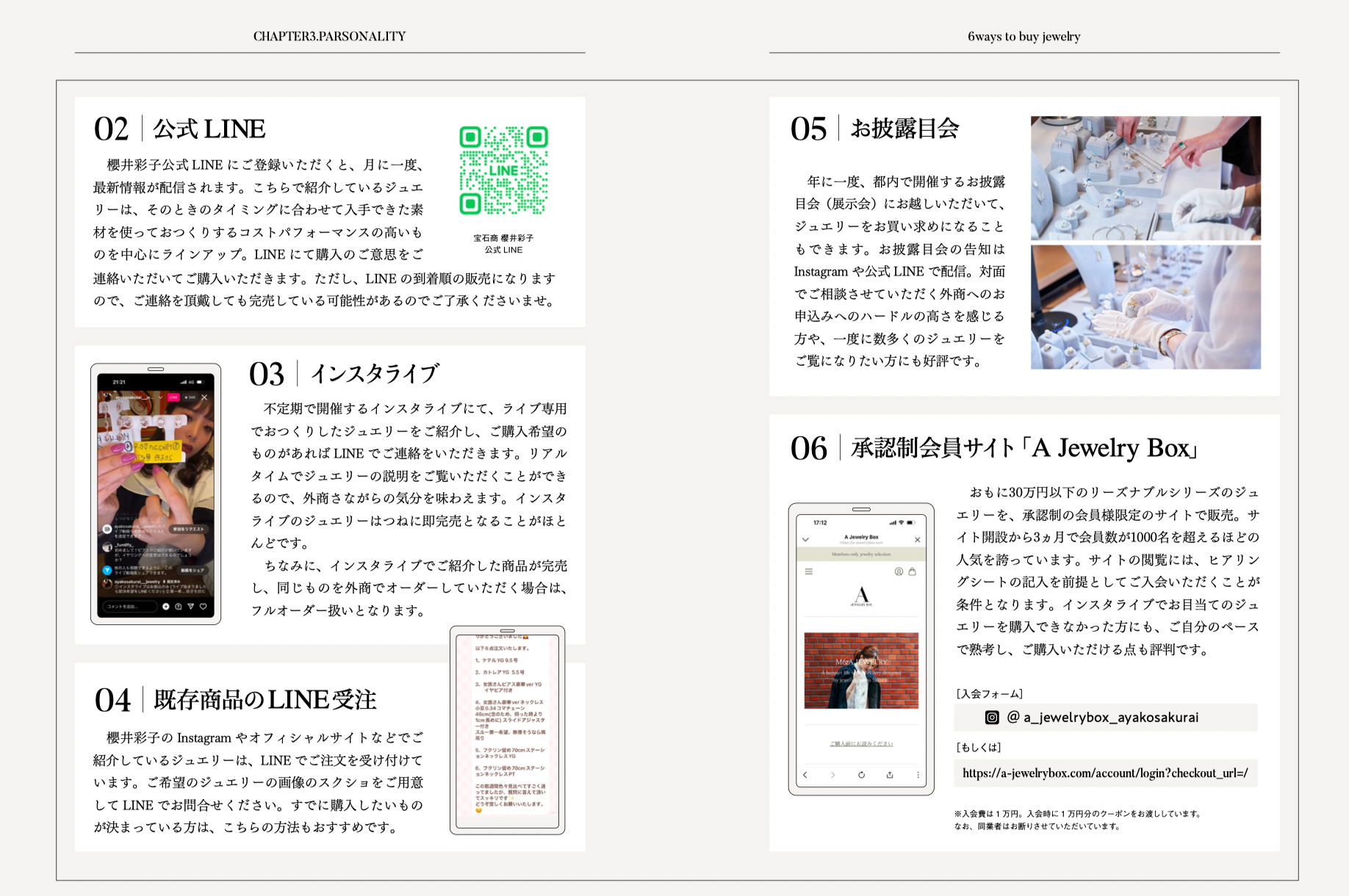Click the CHAPTER3.PARSONALITY page header
Viewport: 1349px width, 896px height.
point(329,36)
